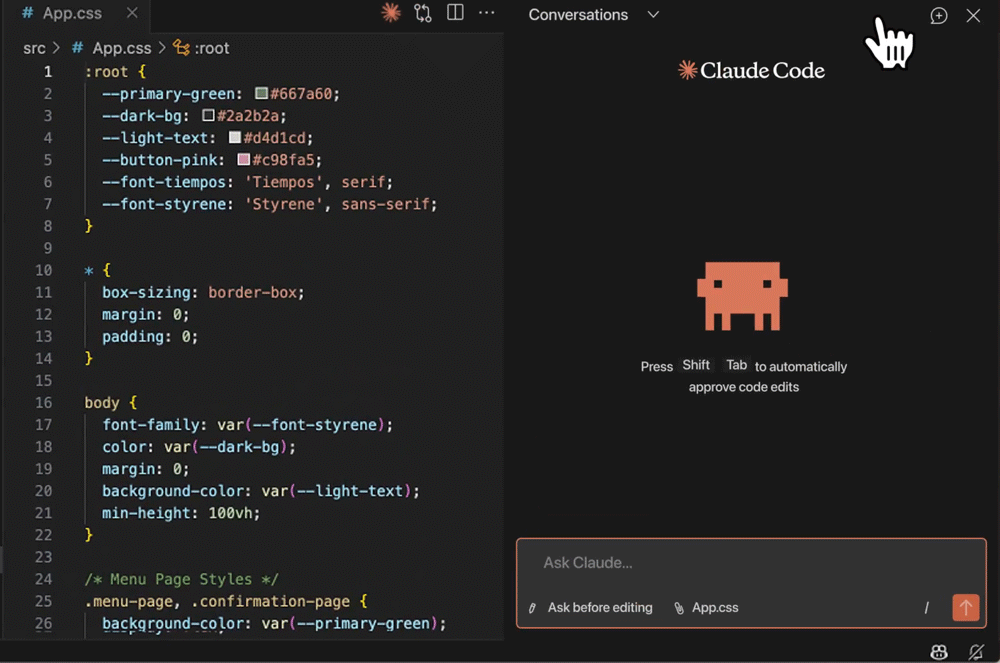Toggle the App.css file context attachment
The height and width of the screenshot is (663, 1000).
tap(706, 608)
